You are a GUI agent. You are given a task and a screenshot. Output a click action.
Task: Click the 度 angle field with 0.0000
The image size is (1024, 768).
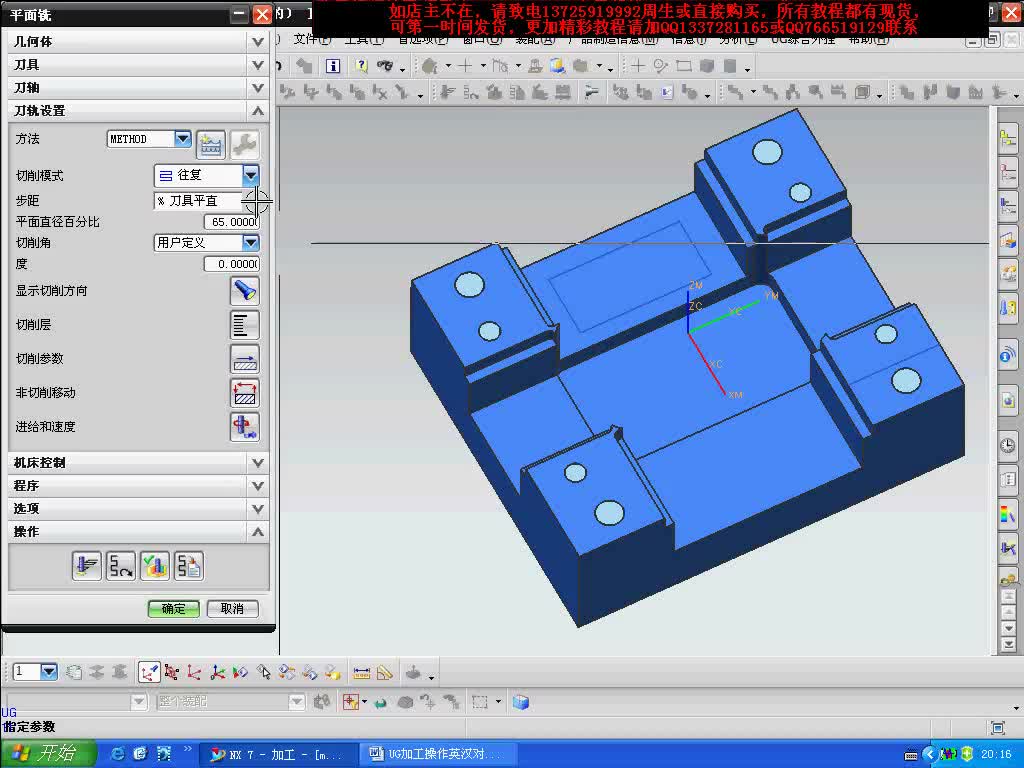[232, 264]
